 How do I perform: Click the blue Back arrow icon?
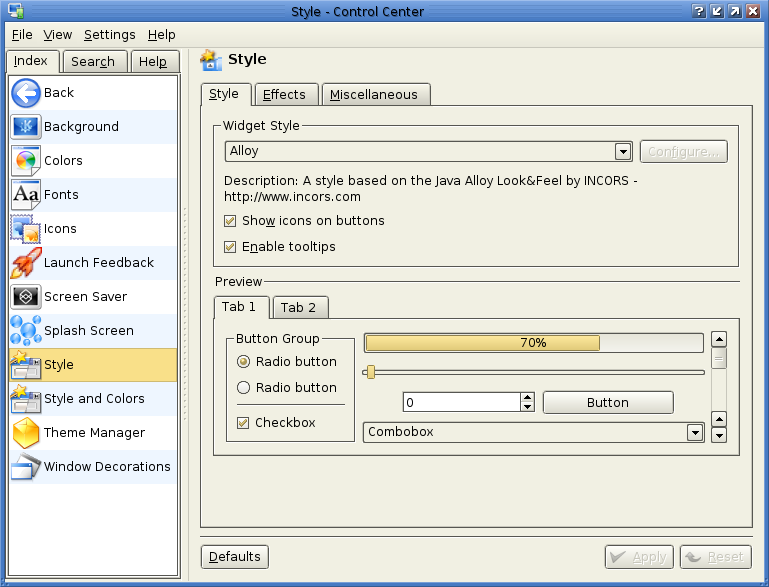pos(26,93)
